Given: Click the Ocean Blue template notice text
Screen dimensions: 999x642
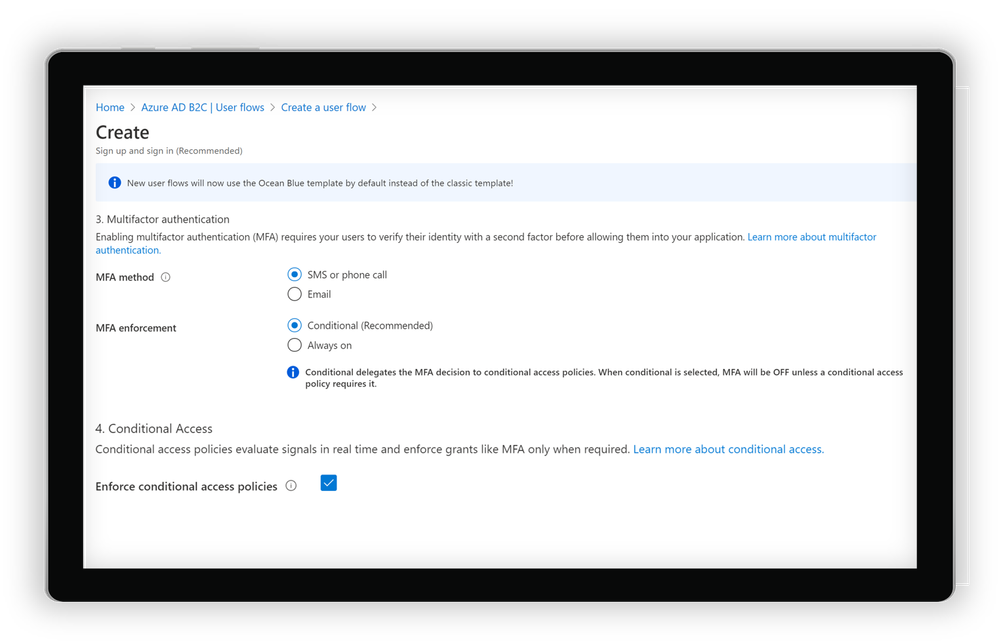Looking at the screenshot, I should coord(320,183).
